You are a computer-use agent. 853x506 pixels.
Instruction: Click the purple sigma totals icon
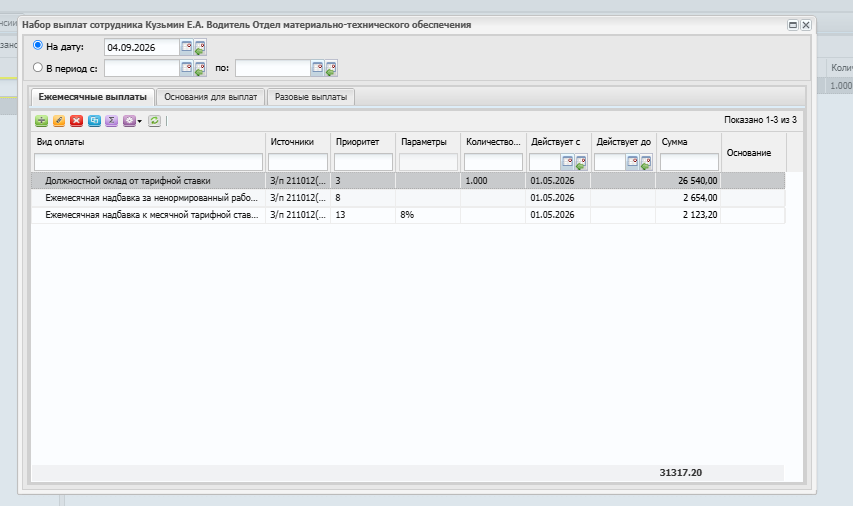point(112,121)
